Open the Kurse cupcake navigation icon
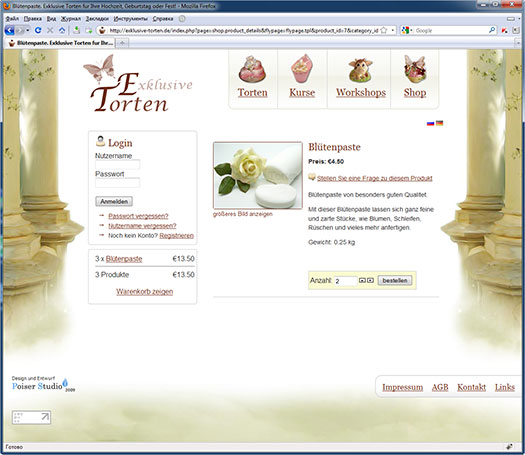 (302, 69)
